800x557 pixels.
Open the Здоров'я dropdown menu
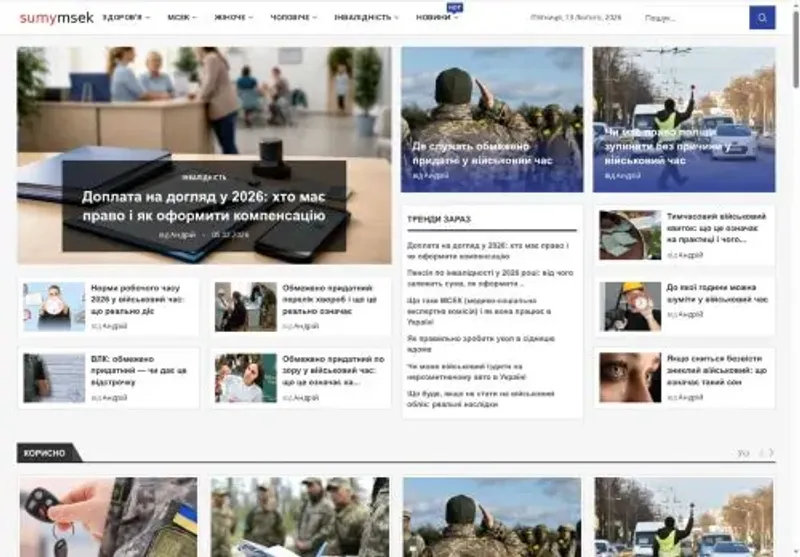(126, 17)
